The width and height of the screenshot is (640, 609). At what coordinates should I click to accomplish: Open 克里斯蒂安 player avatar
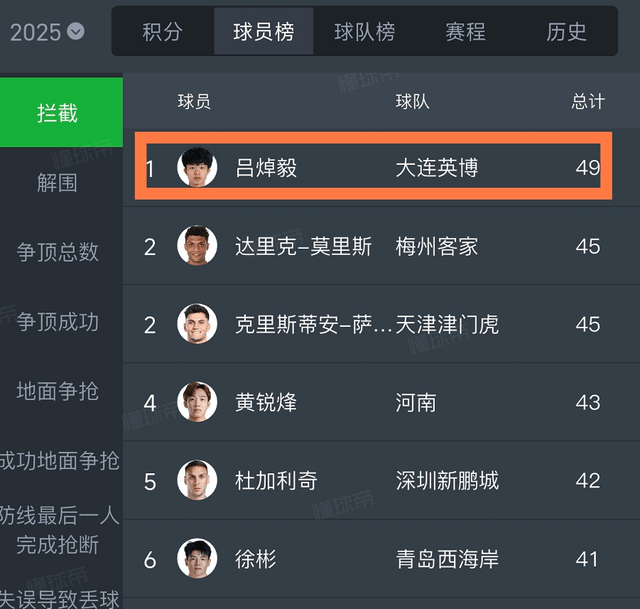tap(197, 324)
